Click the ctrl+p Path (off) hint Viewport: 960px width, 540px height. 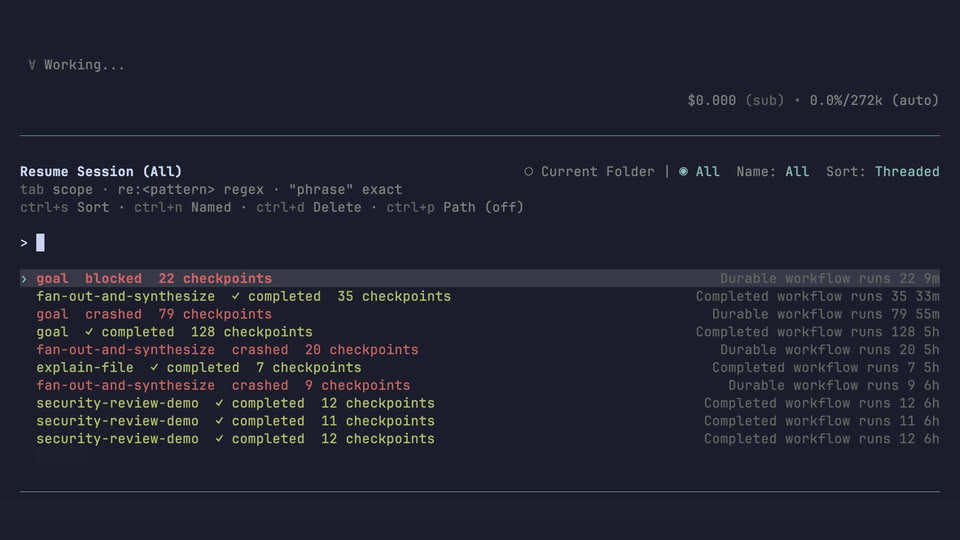click(455, 207)
